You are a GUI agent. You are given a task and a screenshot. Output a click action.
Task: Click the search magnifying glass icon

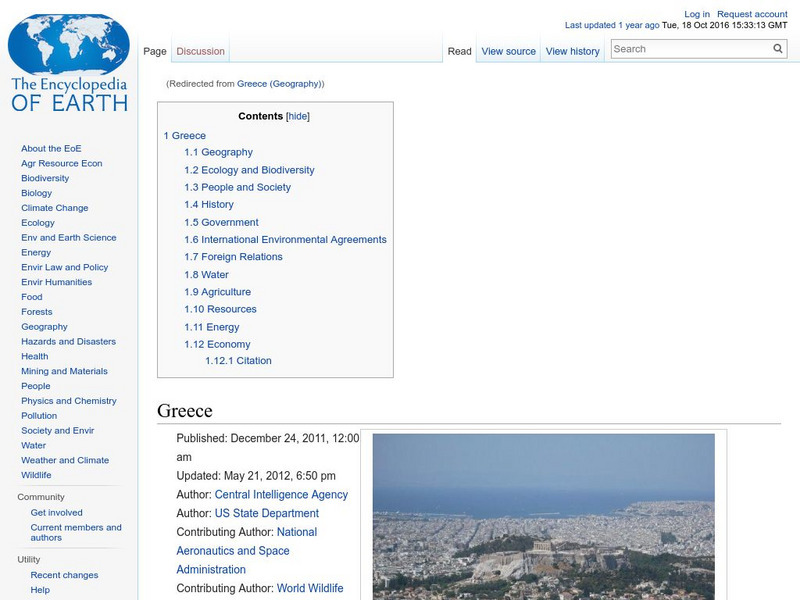coord(777,47)
